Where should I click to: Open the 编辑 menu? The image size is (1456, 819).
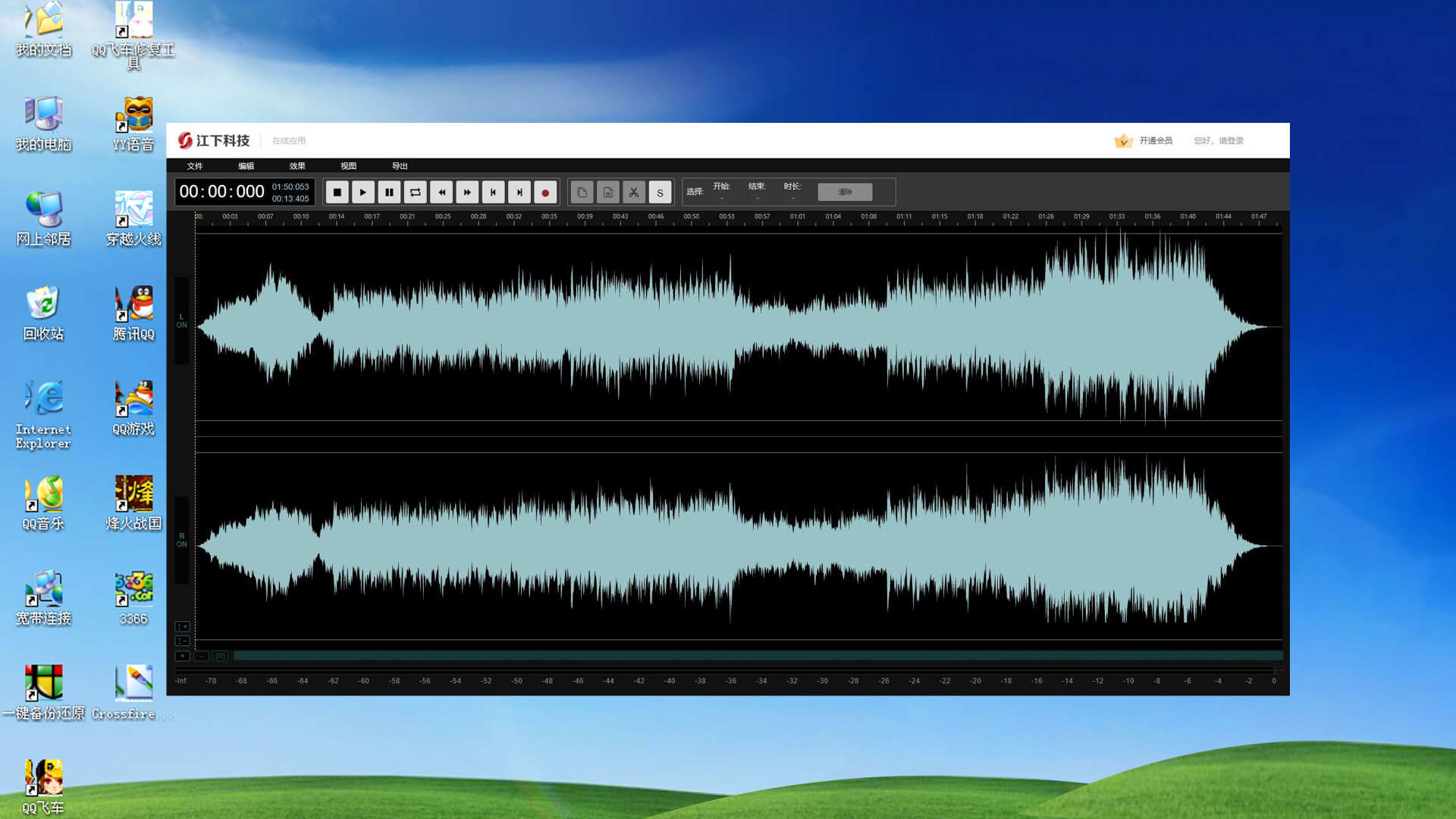click(x=246, y=166)
